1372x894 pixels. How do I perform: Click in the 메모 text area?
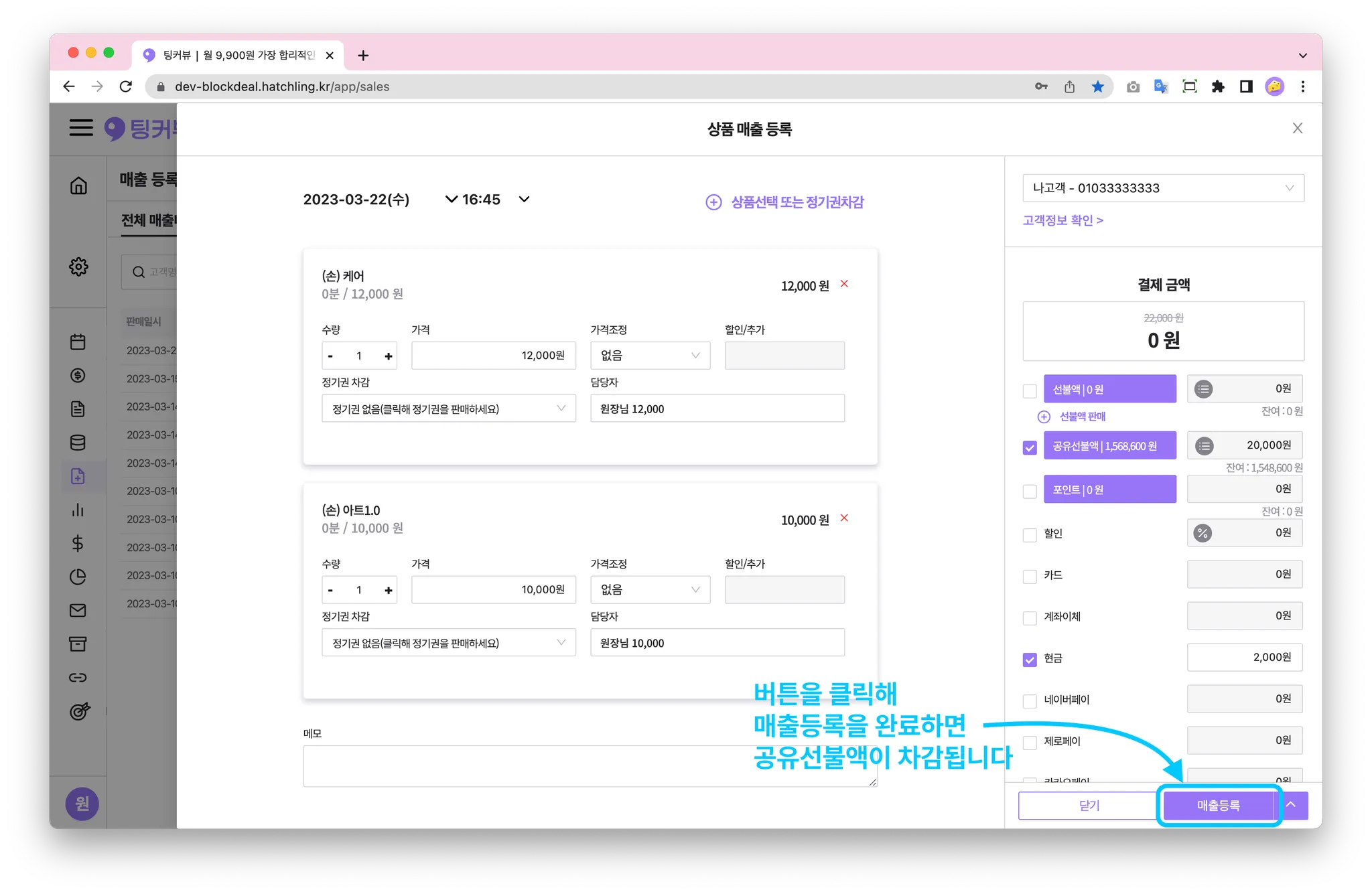(590, 765)
